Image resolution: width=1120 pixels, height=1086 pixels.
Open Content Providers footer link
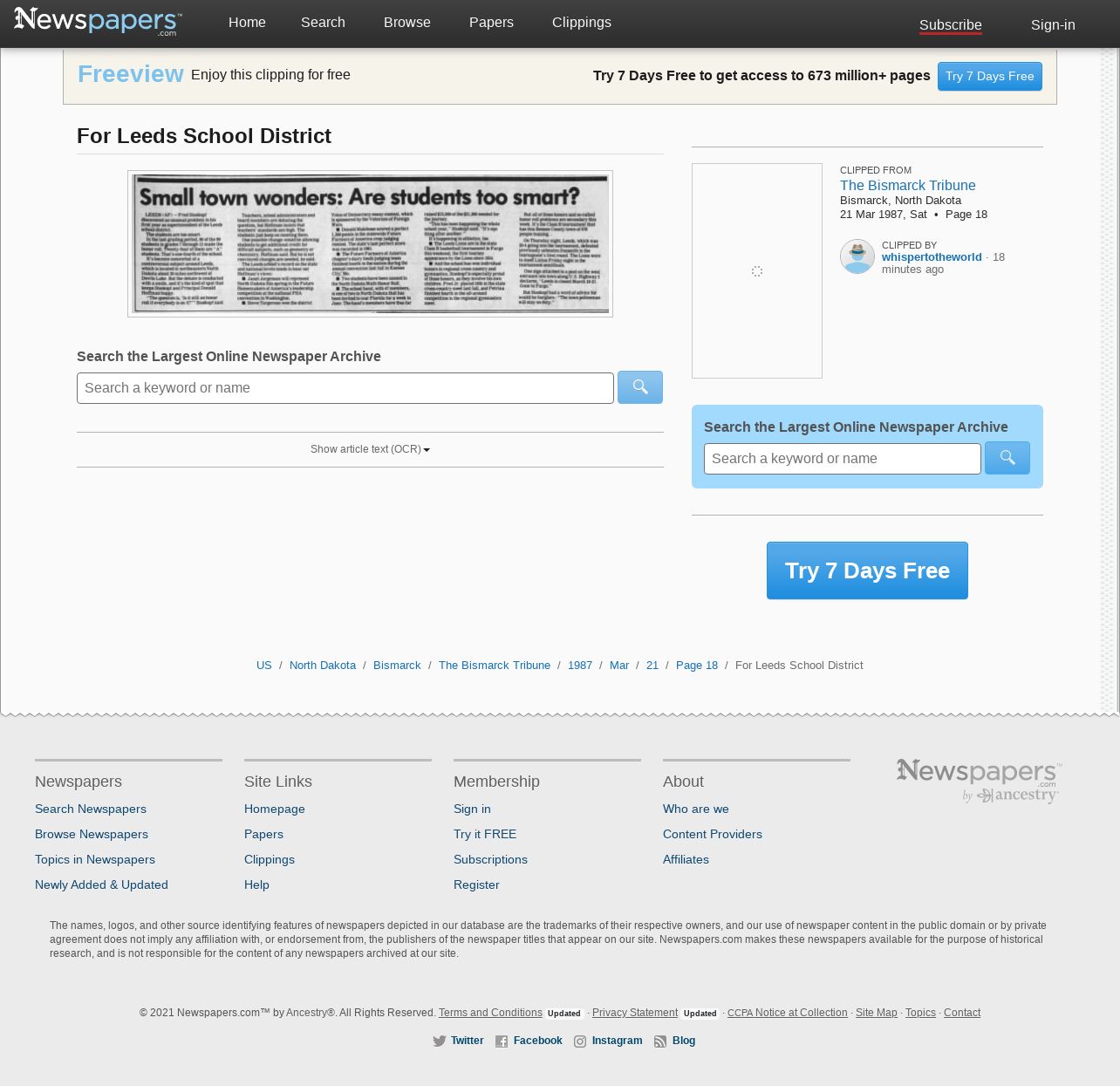(713, 835)
